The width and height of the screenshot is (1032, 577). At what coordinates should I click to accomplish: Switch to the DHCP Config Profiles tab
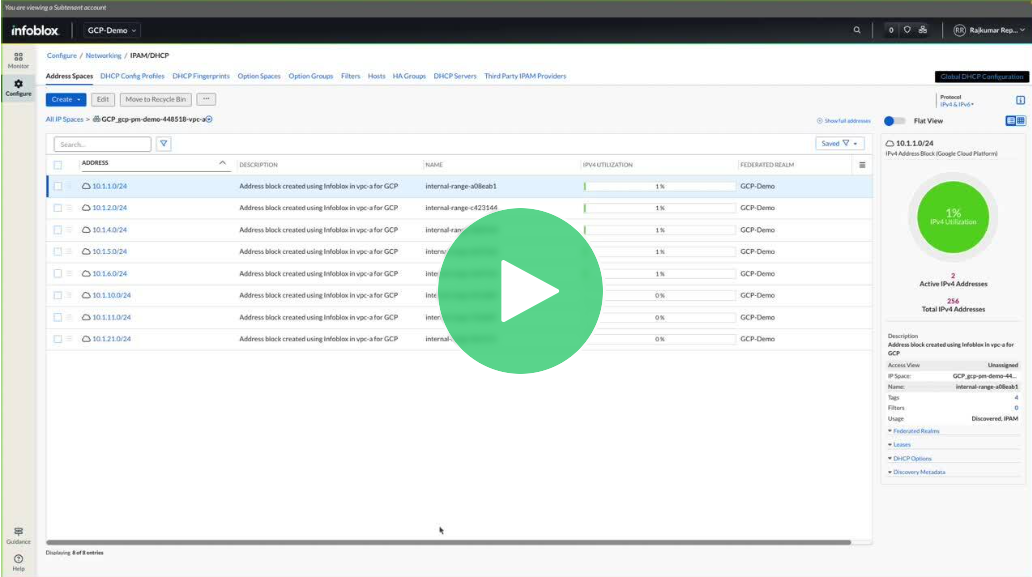tap(132, 76)
